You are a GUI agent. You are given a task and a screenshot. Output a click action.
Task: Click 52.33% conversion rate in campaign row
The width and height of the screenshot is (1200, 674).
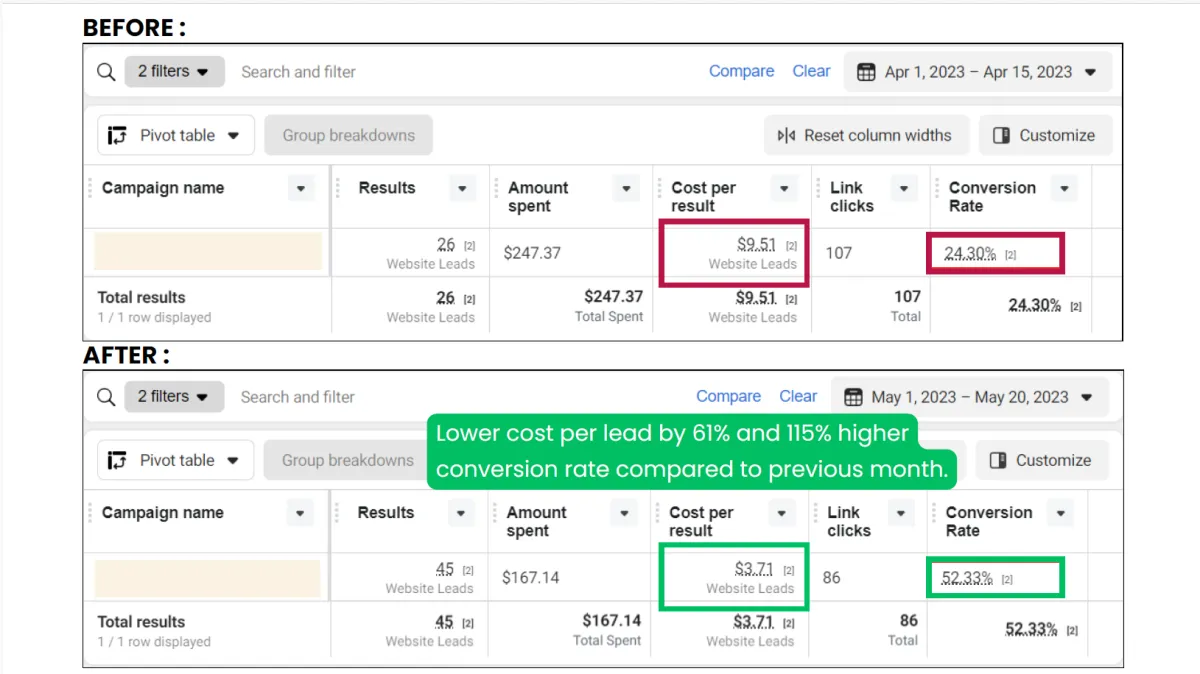coord(967,578)
